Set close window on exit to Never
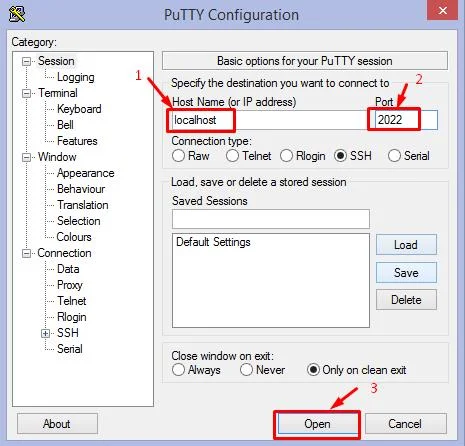The image size is (465, 446). click(246, 370)
